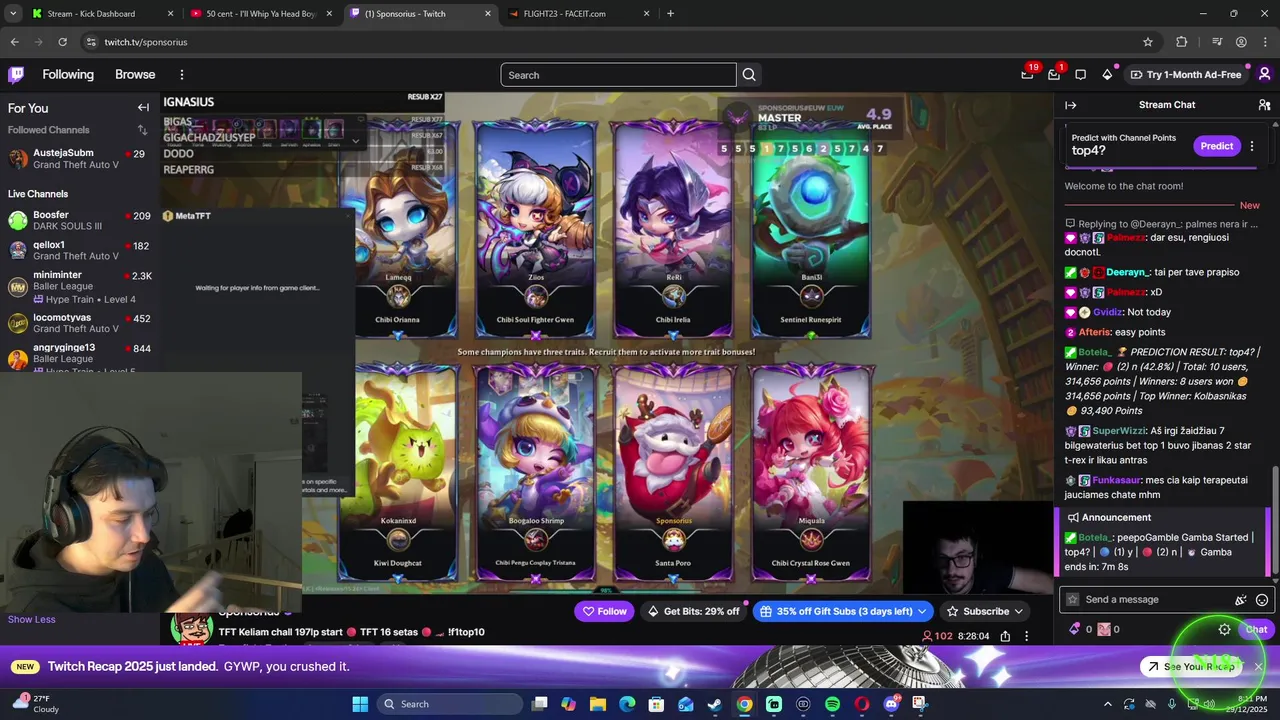Image resolution: width=1280 pixels, height=720 pixels.
Task: Click the Windows taskbar Search box
Action: point(448,704)
